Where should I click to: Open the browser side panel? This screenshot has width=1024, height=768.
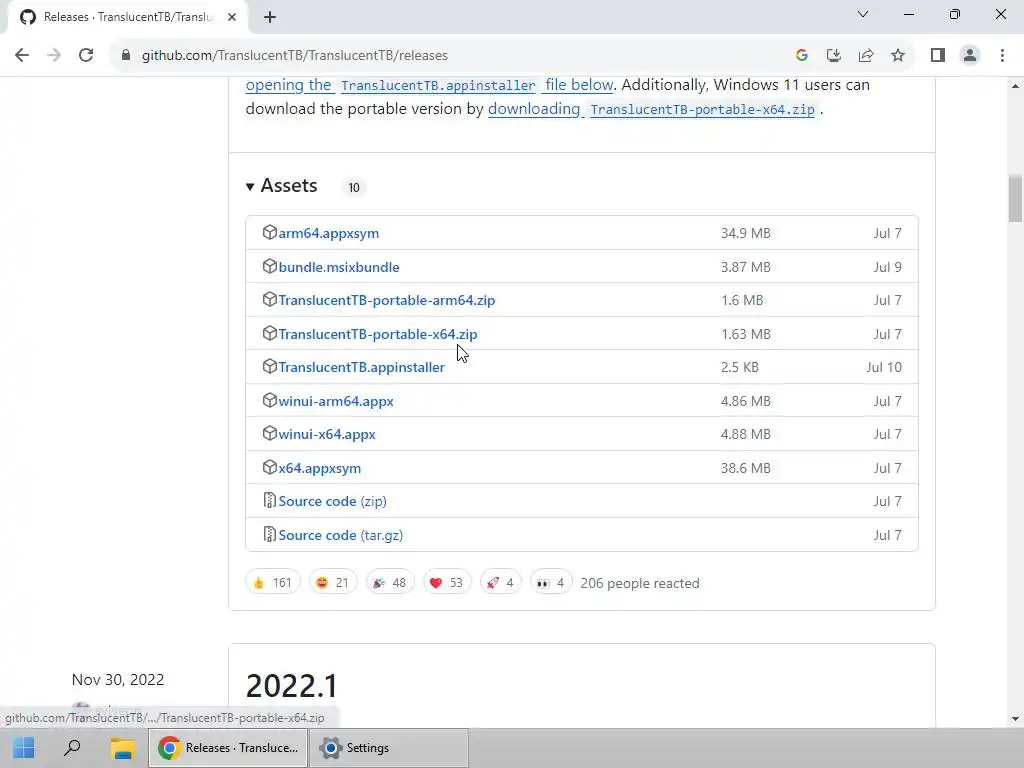click(938, 56)
